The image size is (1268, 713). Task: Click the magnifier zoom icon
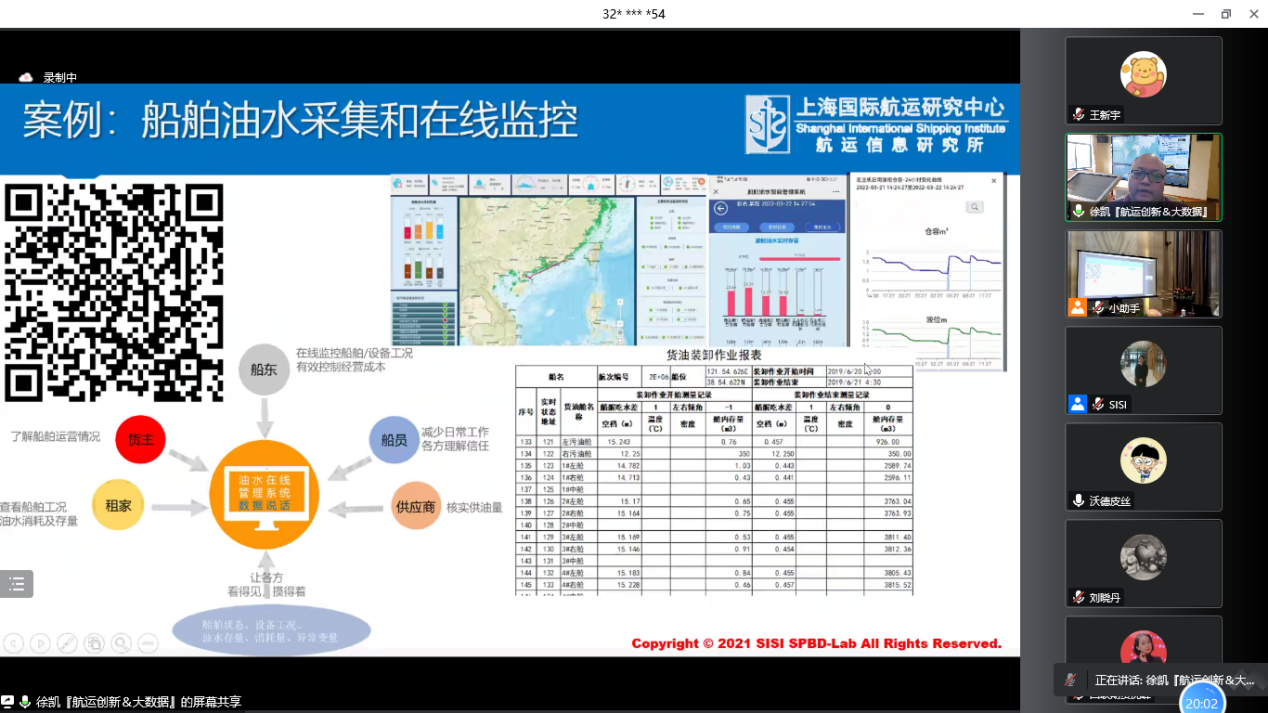[121, 644]
